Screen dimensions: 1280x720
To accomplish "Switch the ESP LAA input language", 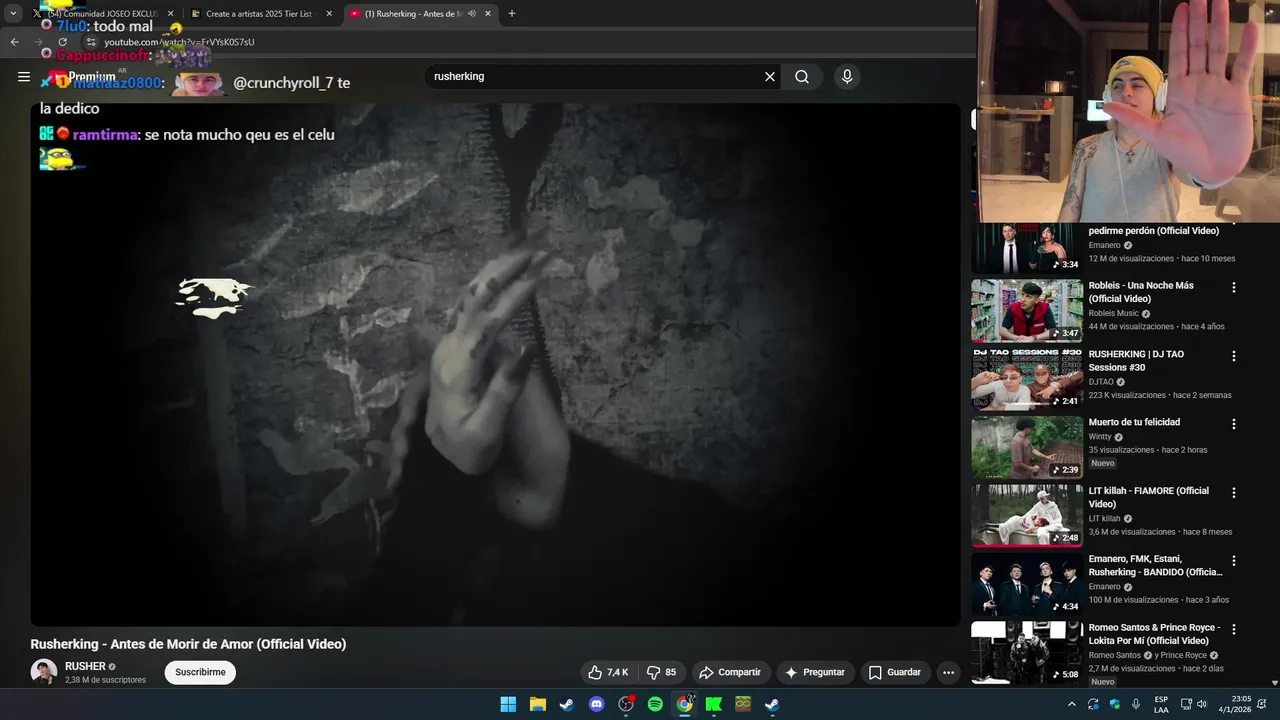I will pyautogui.click(x=1161, y=704).
